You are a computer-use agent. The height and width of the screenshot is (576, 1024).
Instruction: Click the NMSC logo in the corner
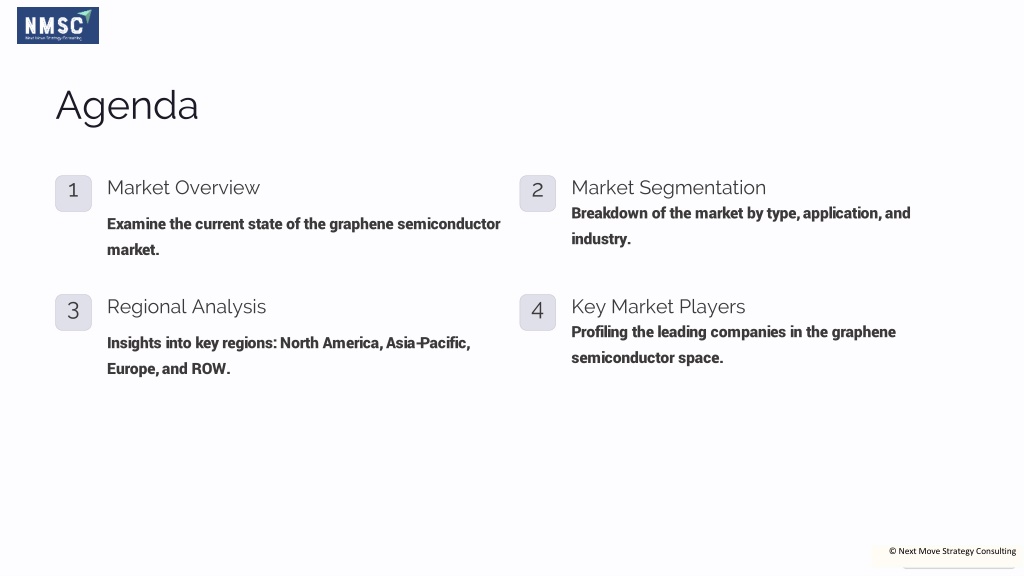pos(57,25)
